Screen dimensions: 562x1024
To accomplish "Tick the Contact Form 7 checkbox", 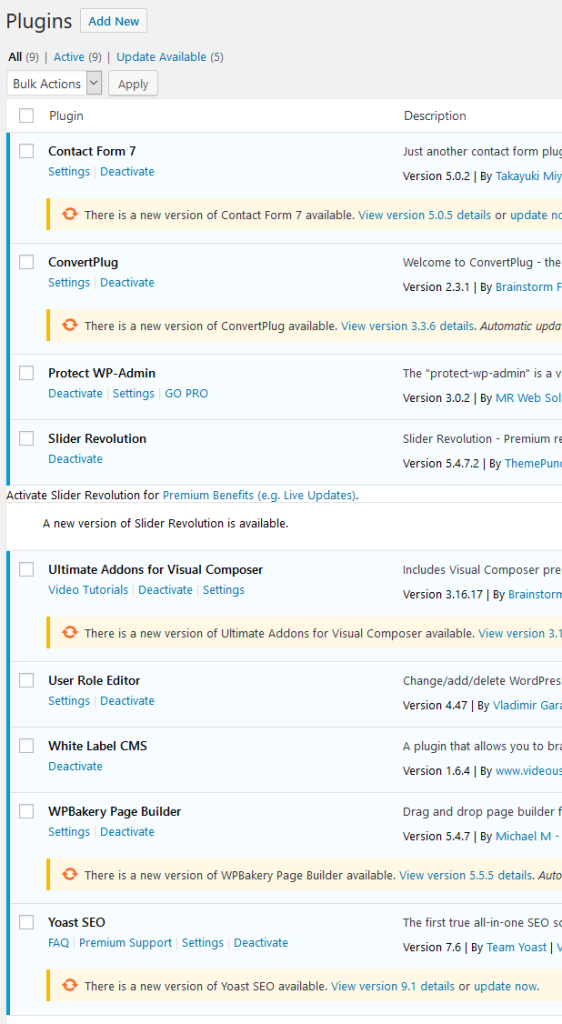I will tap(26, 151).
